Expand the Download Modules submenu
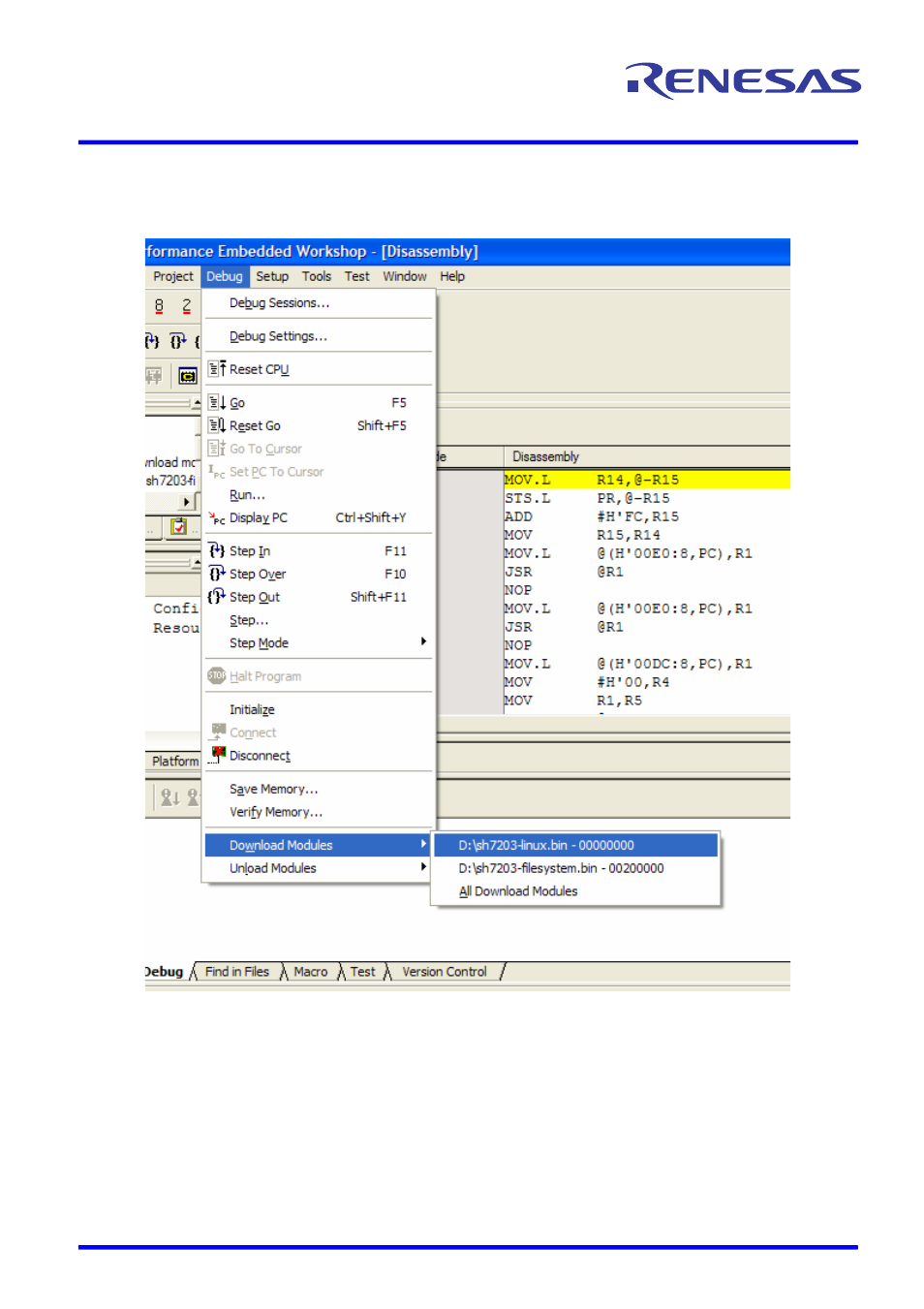This screenshot has height=1309, width=924. pyautogui.click(x=319, y=845)
